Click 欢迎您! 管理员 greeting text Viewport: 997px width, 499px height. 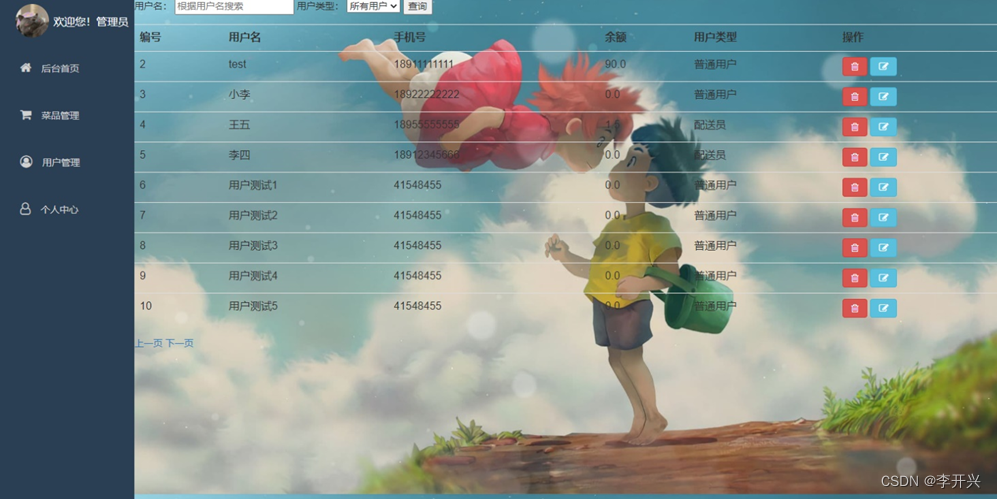point(91,22)
